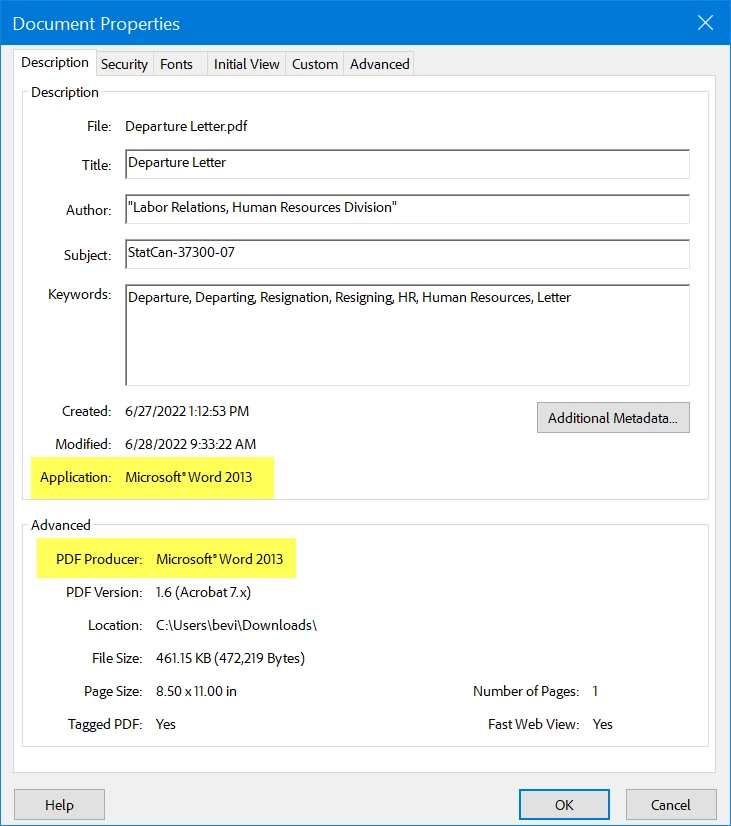This screenshot has width=731, height=826.
Task: Close the Document Properties dialog
Action: click(x=705, y=23)
